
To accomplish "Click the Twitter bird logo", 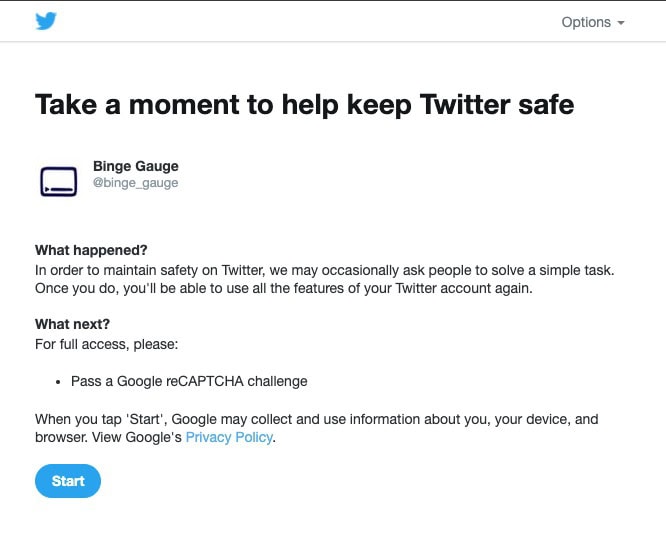I will pyautogui.click(x=46, y=21).
